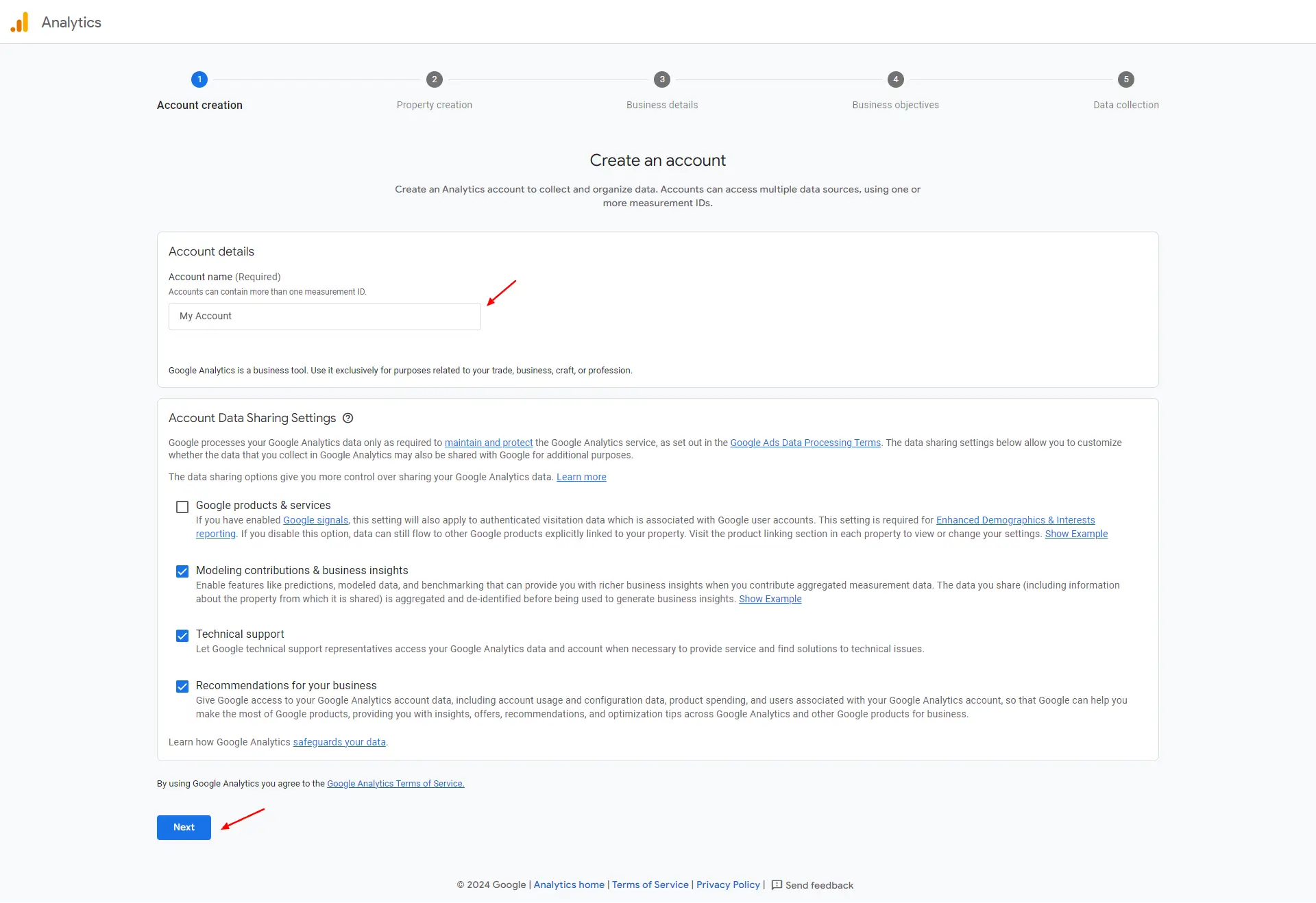
Task: Click the Technical support label
Action: pos(240,634)
